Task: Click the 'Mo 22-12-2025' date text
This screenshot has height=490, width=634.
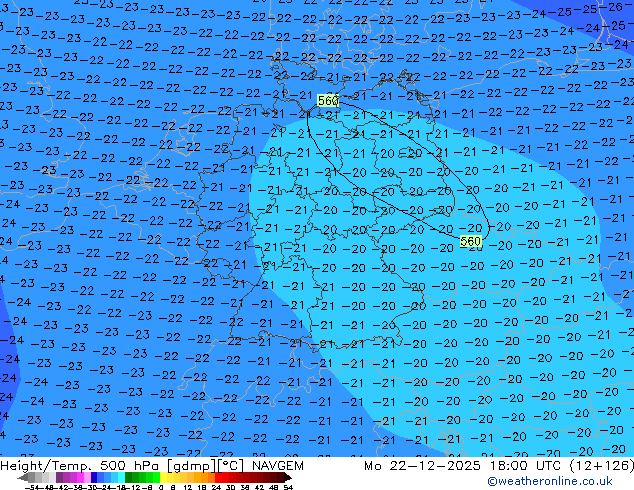Action: pyautogui.click(x=423, y=466)
